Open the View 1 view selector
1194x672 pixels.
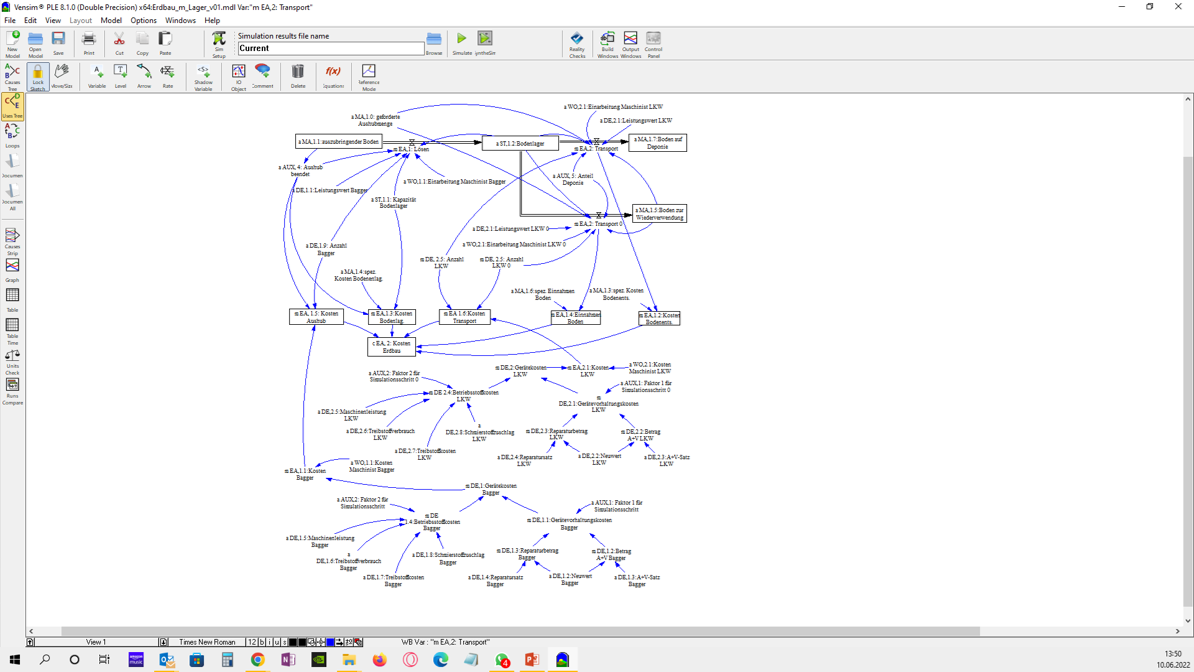click(96, 642)
